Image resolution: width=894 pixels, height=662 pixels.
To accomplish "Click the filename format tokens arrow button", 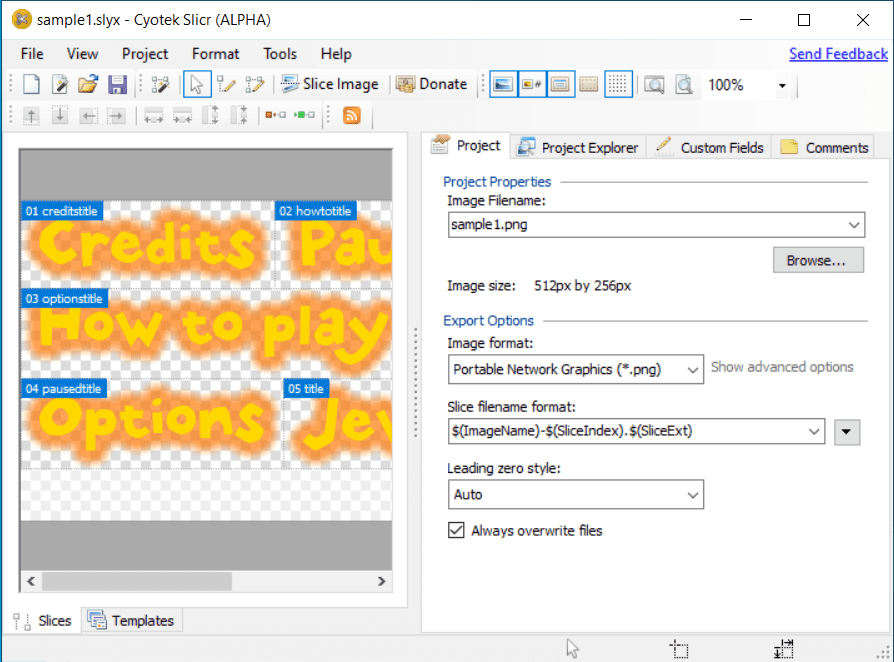I will click(847, 432).
